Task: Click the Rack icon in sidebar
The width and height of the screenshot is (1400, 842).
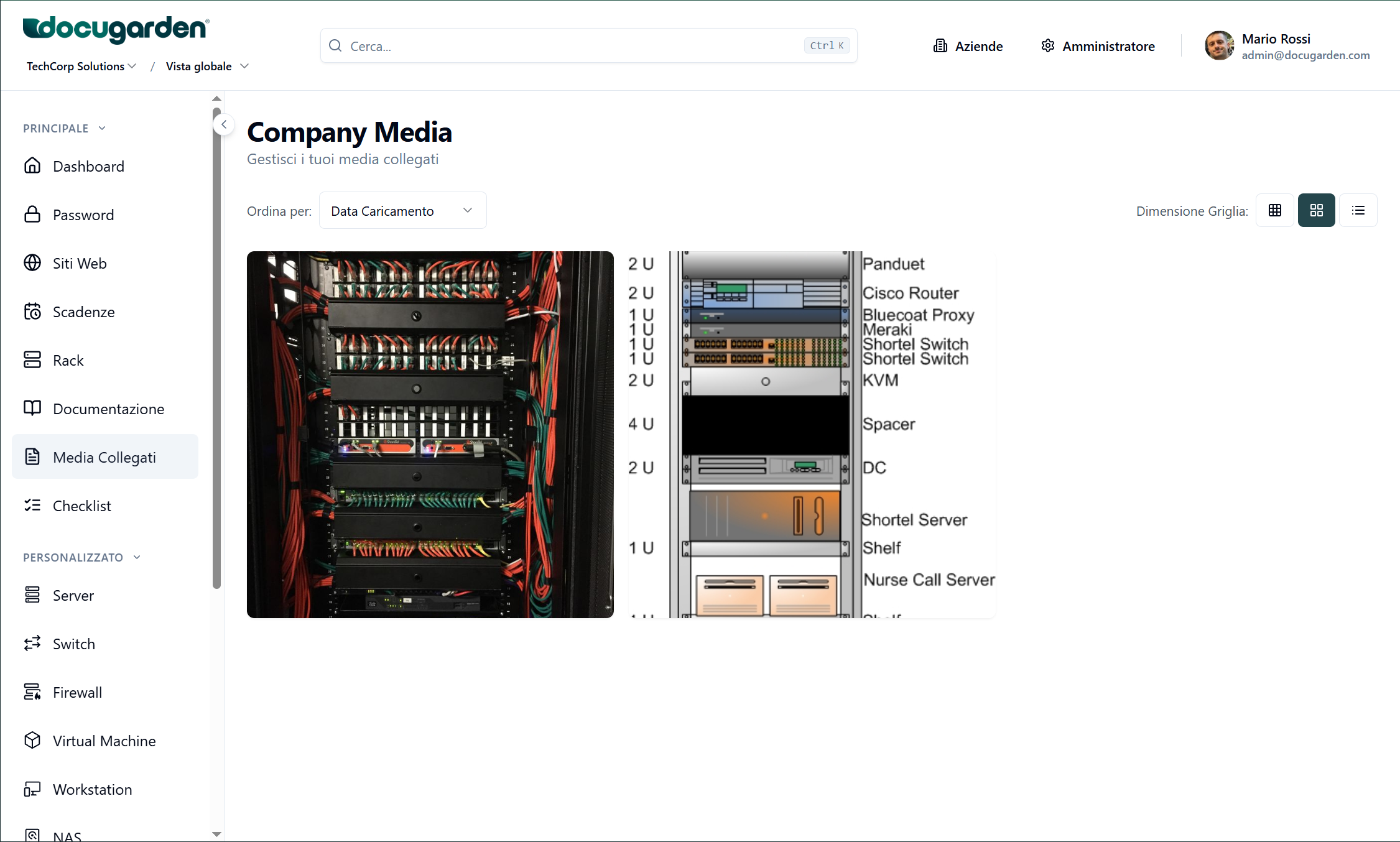Action: [32, 360]
